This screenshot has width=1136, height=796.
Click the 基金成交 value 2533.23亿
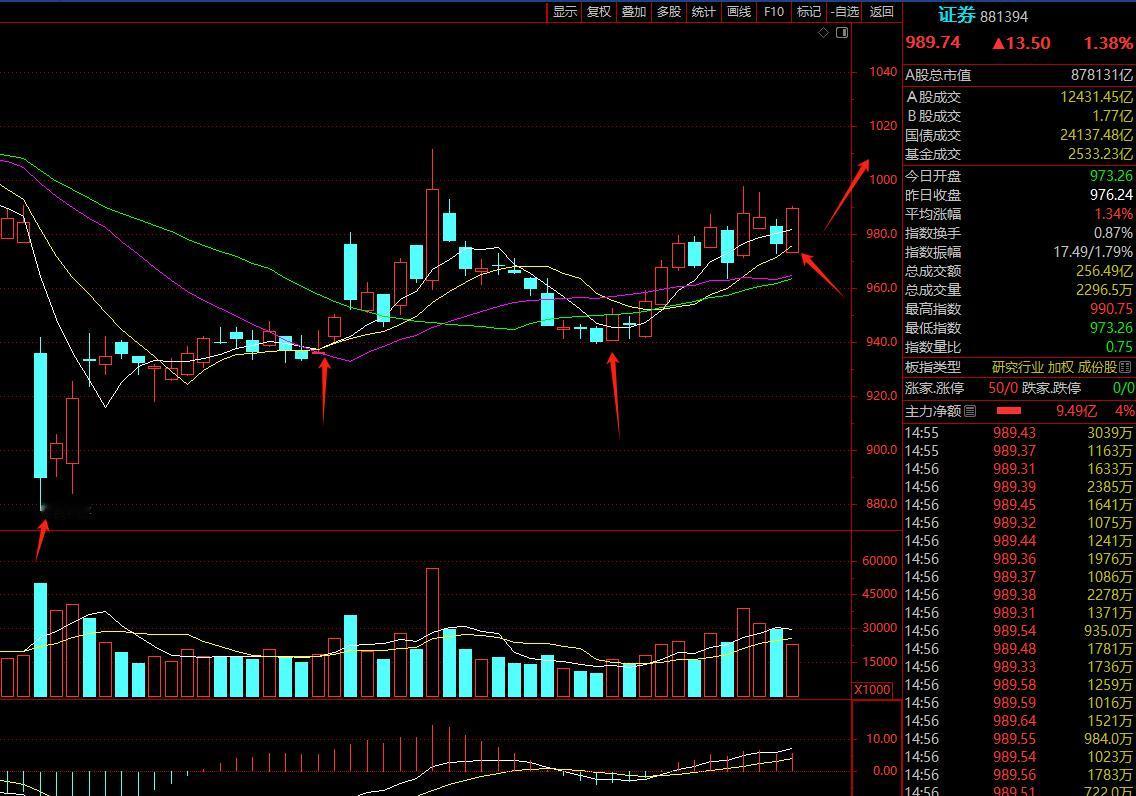[x=1100, y=154]
